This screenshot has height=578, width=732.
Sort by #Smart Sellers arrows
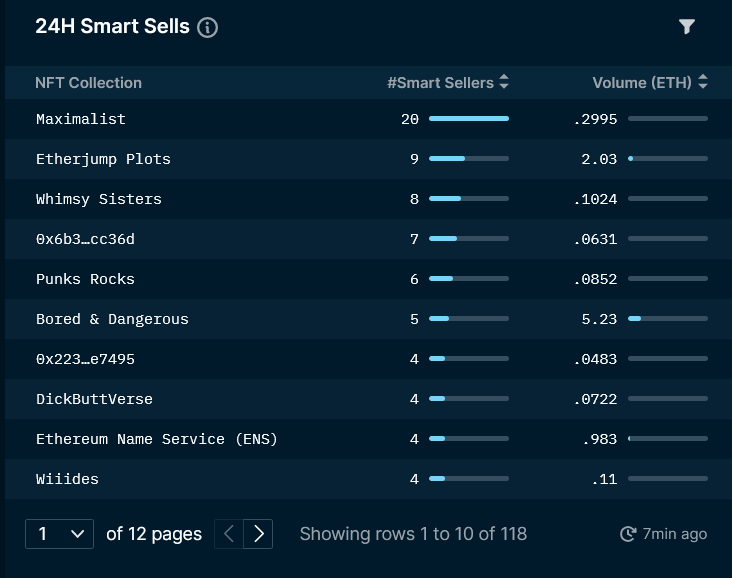point(504,82)
